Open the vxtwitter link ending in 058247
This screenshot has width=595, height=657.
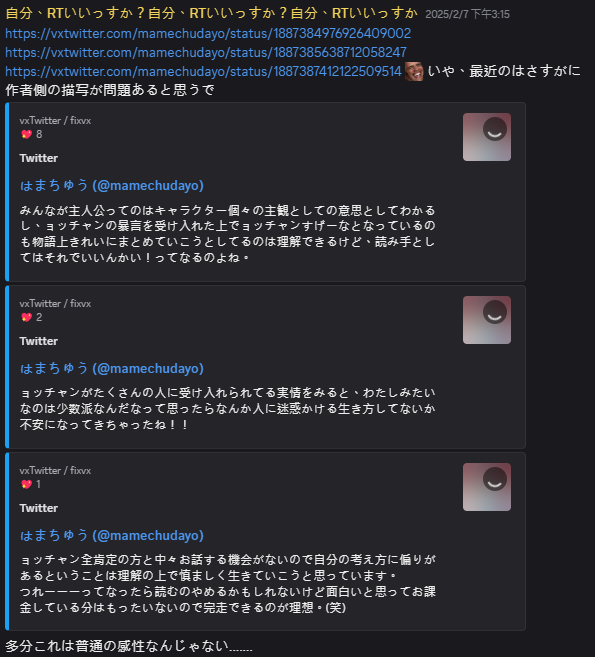click(x=206, y=52)
